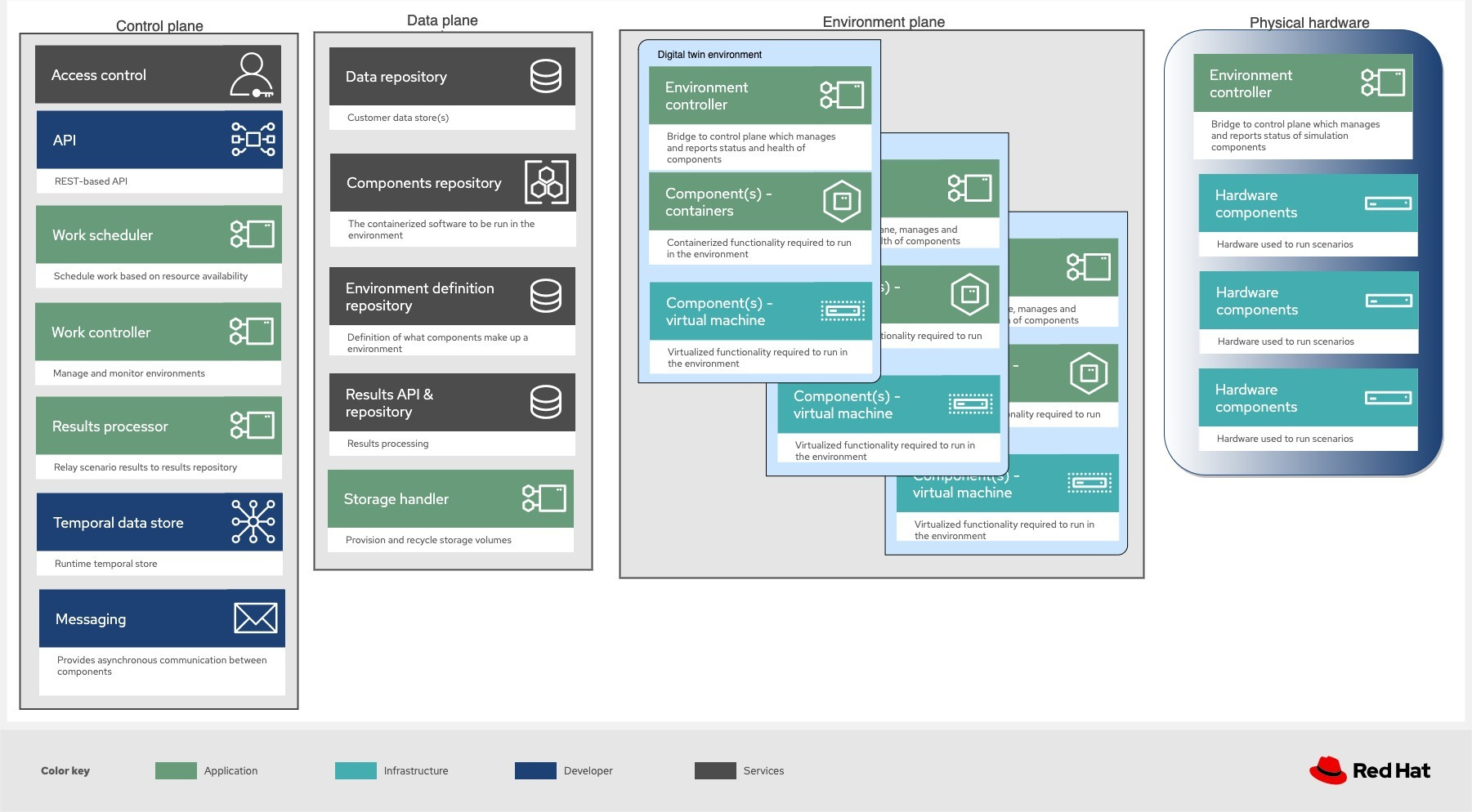Image resolution: width=1472 pixels, height=812 pixels.
Task: Click the Messaging envelope icon
Action: click(256, 618)
